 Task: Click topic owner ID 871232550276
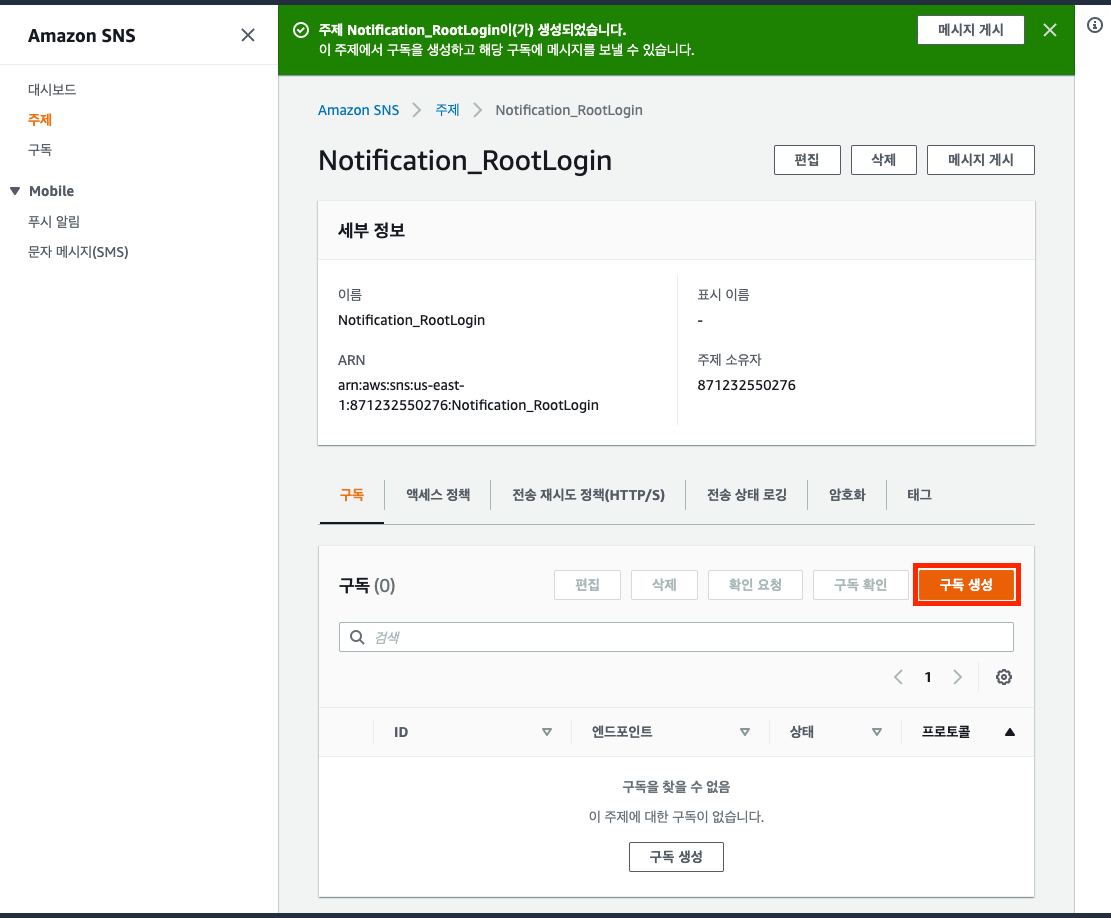746,385
